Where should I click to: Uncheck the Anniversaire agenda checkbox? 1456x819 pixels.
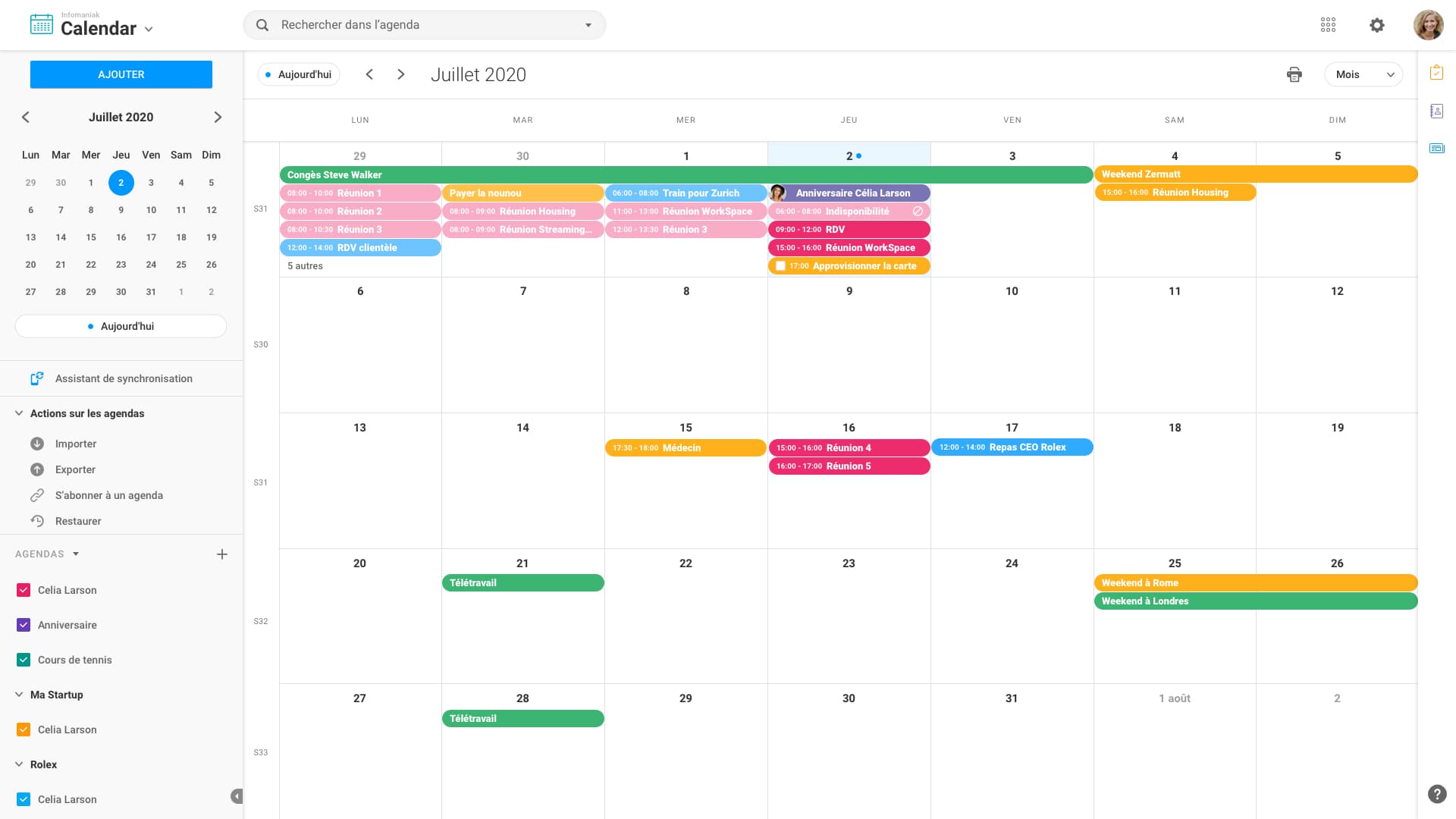point(24,625)
